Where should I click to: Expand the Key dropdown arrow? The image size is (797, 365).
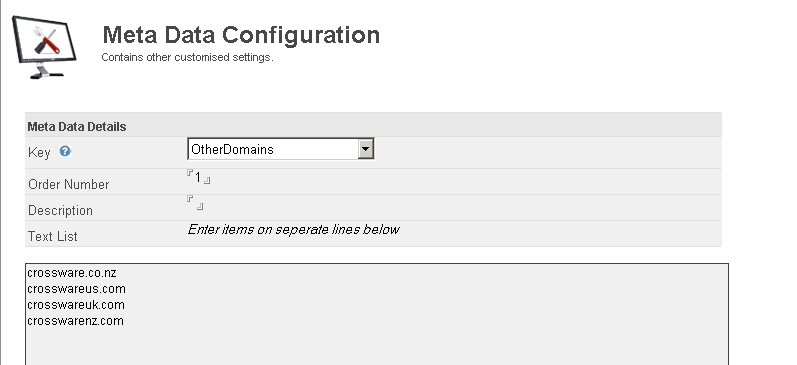tap(365, 149)
